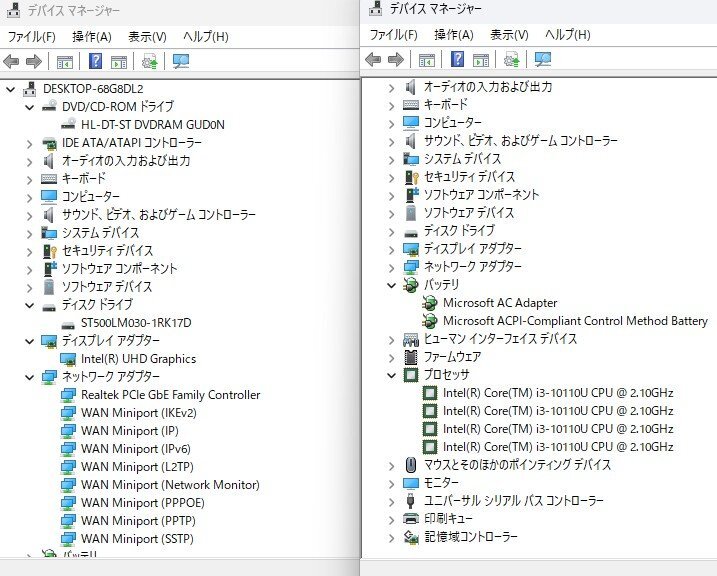Select Microsoft ACPI-Compliant Control Method Battery
This screenshot has width=717, height=576.
point(575,321)
